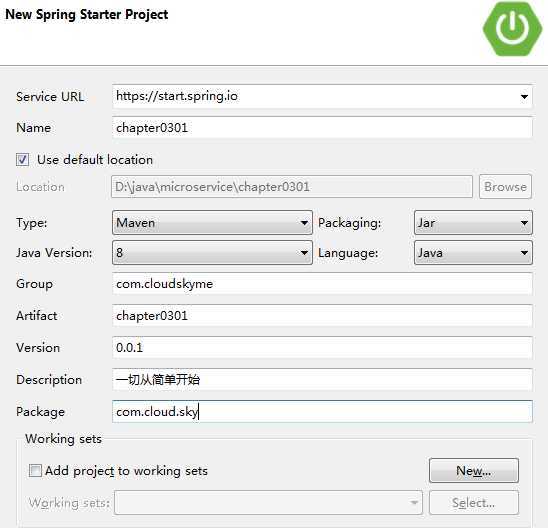Open the Type dropdown showing Maven
The image size is (548, 528).
pyautogui.click(x=212, y=223)
